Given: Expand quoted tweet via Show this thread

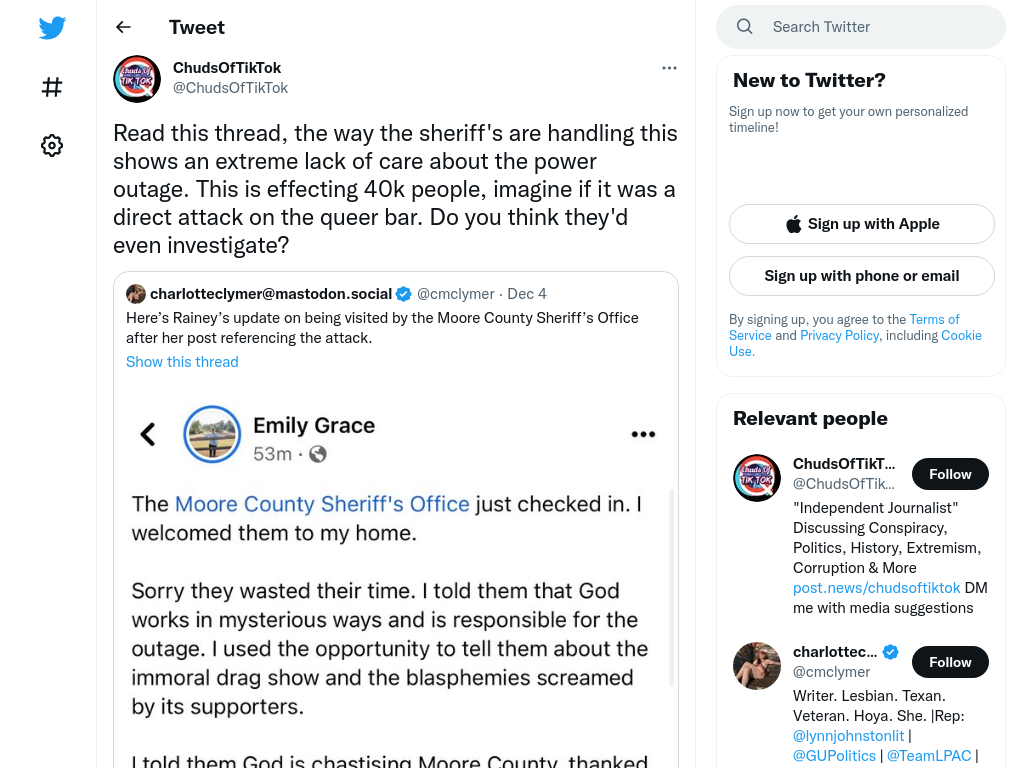Looking at the screenshot, I should tap(182, 362).
